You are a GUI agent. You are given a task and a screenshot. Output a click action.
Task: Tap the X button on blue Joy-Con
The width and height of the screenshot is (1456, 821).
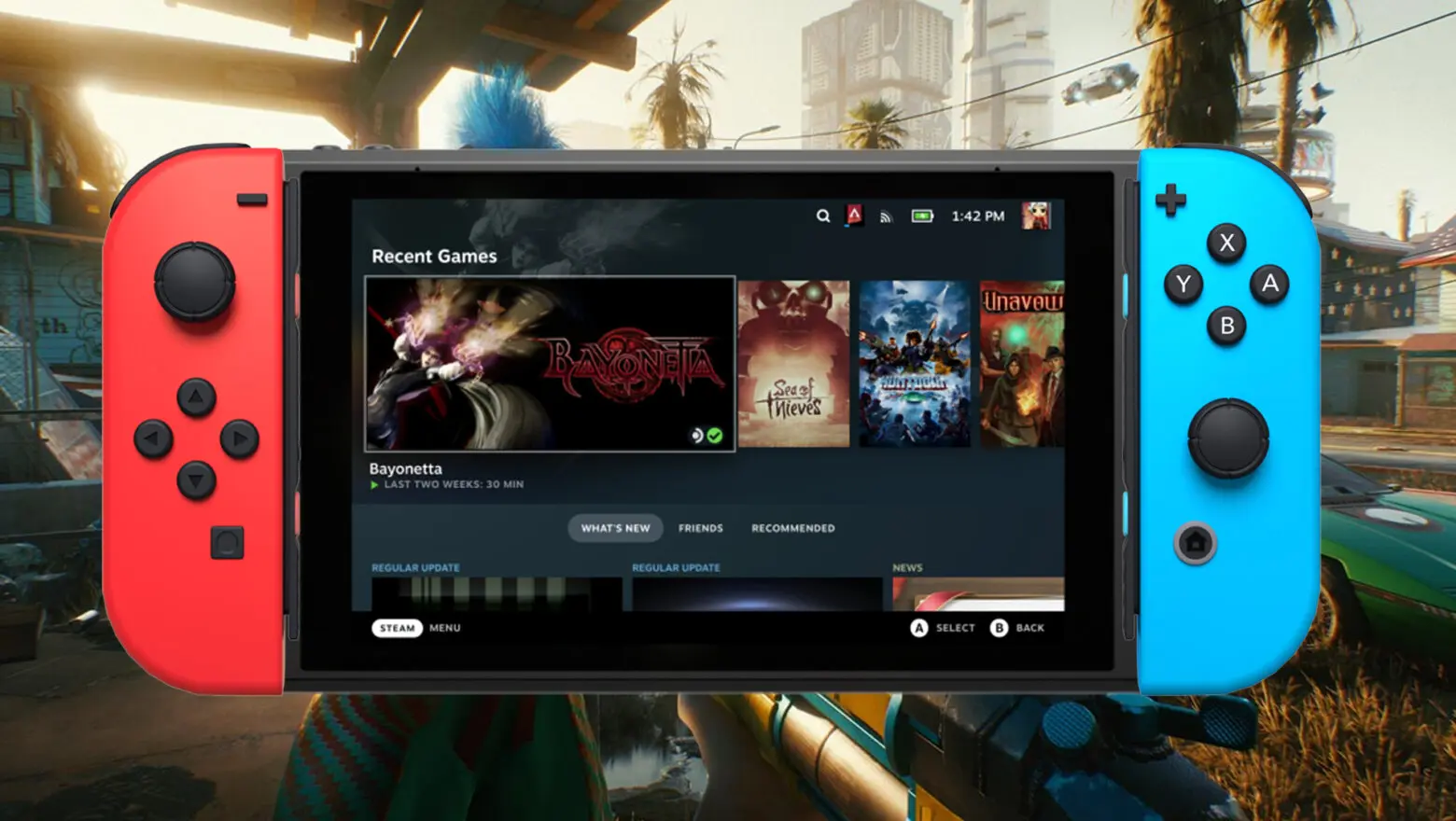(x=1227, y=243)
